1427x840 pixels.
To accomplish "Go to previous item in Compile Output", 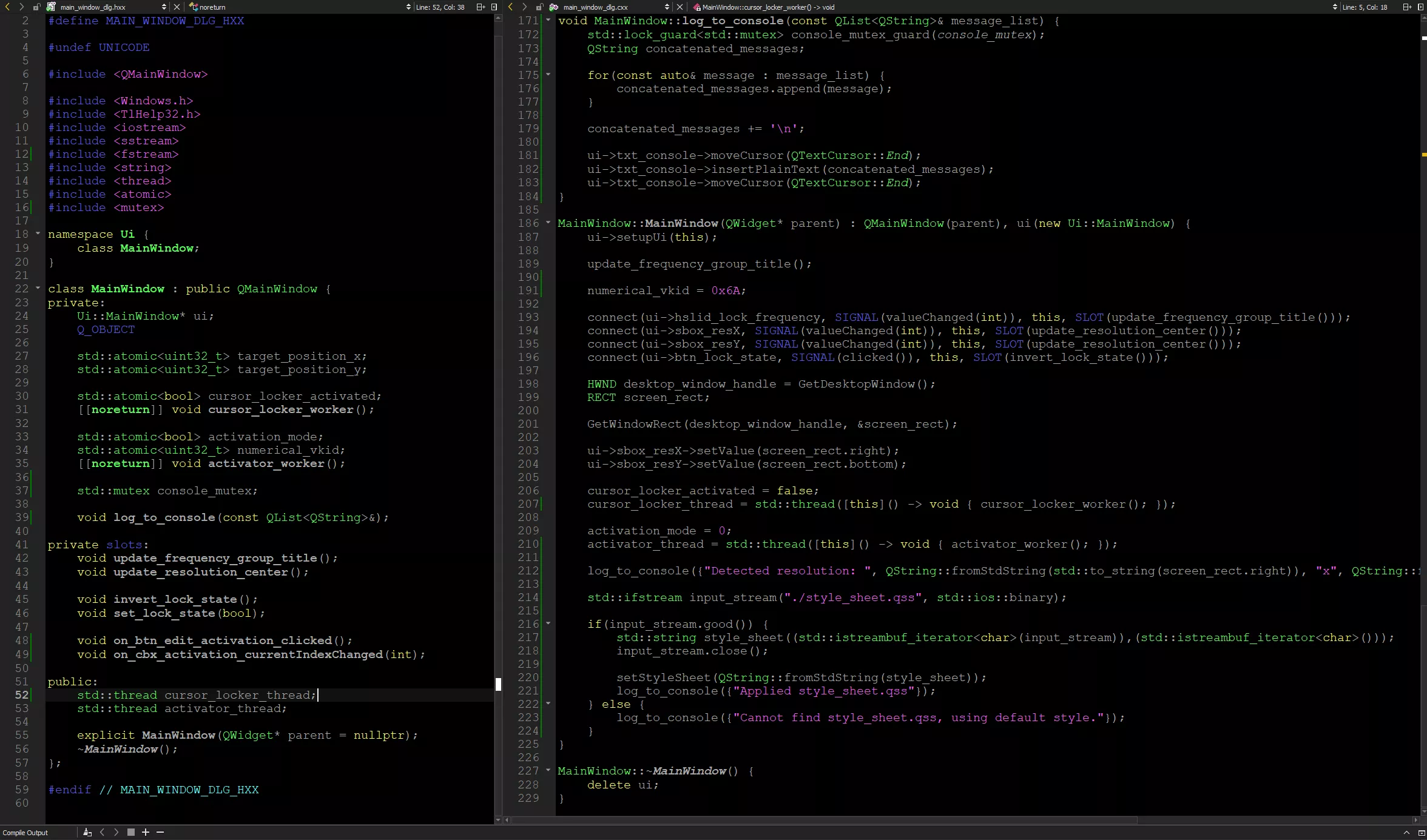I will click(x=102, y=833).
